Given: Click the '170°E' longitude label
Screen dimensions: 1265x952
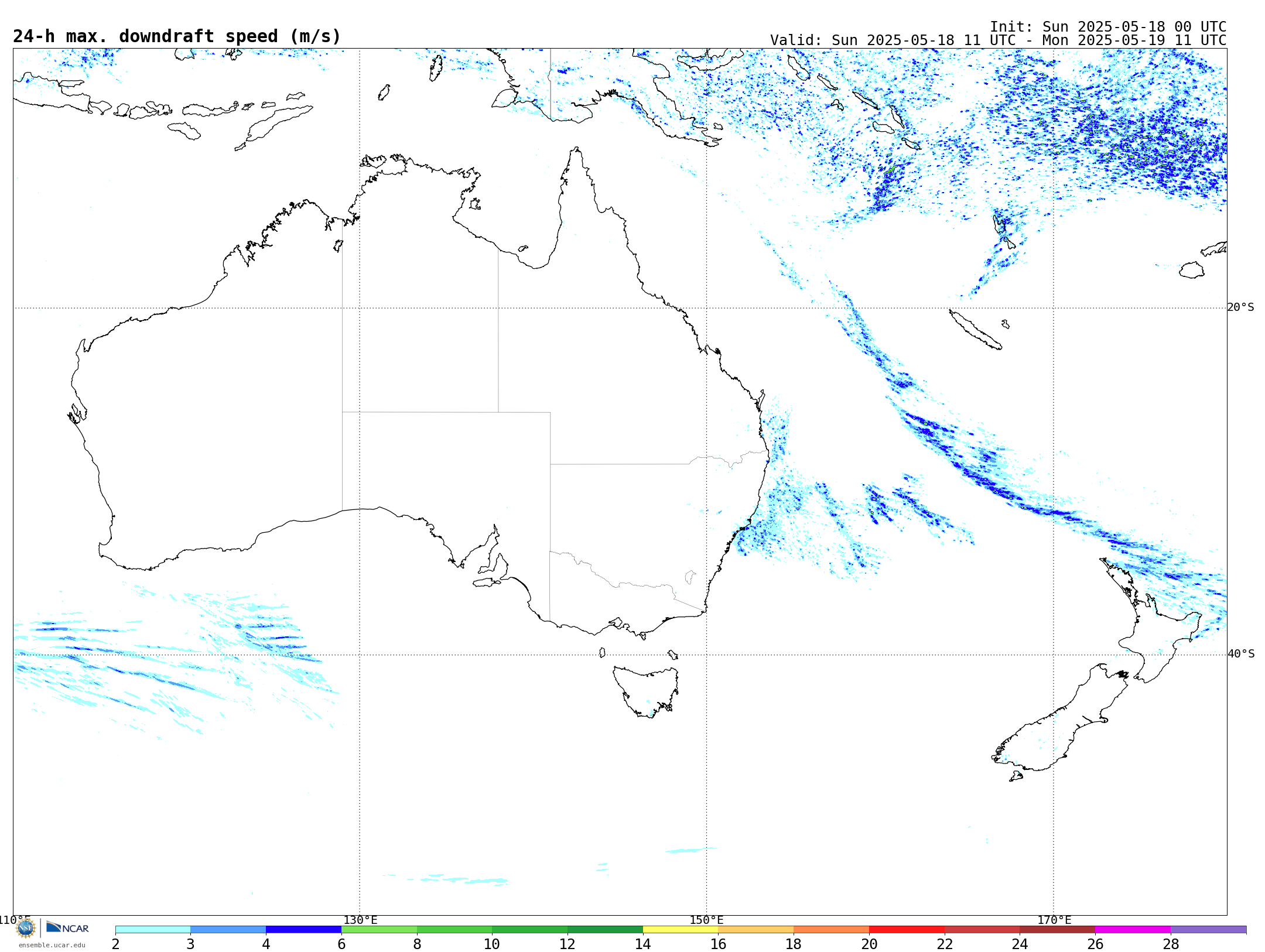Looking at the screenshot, I should coord(1054,920).
